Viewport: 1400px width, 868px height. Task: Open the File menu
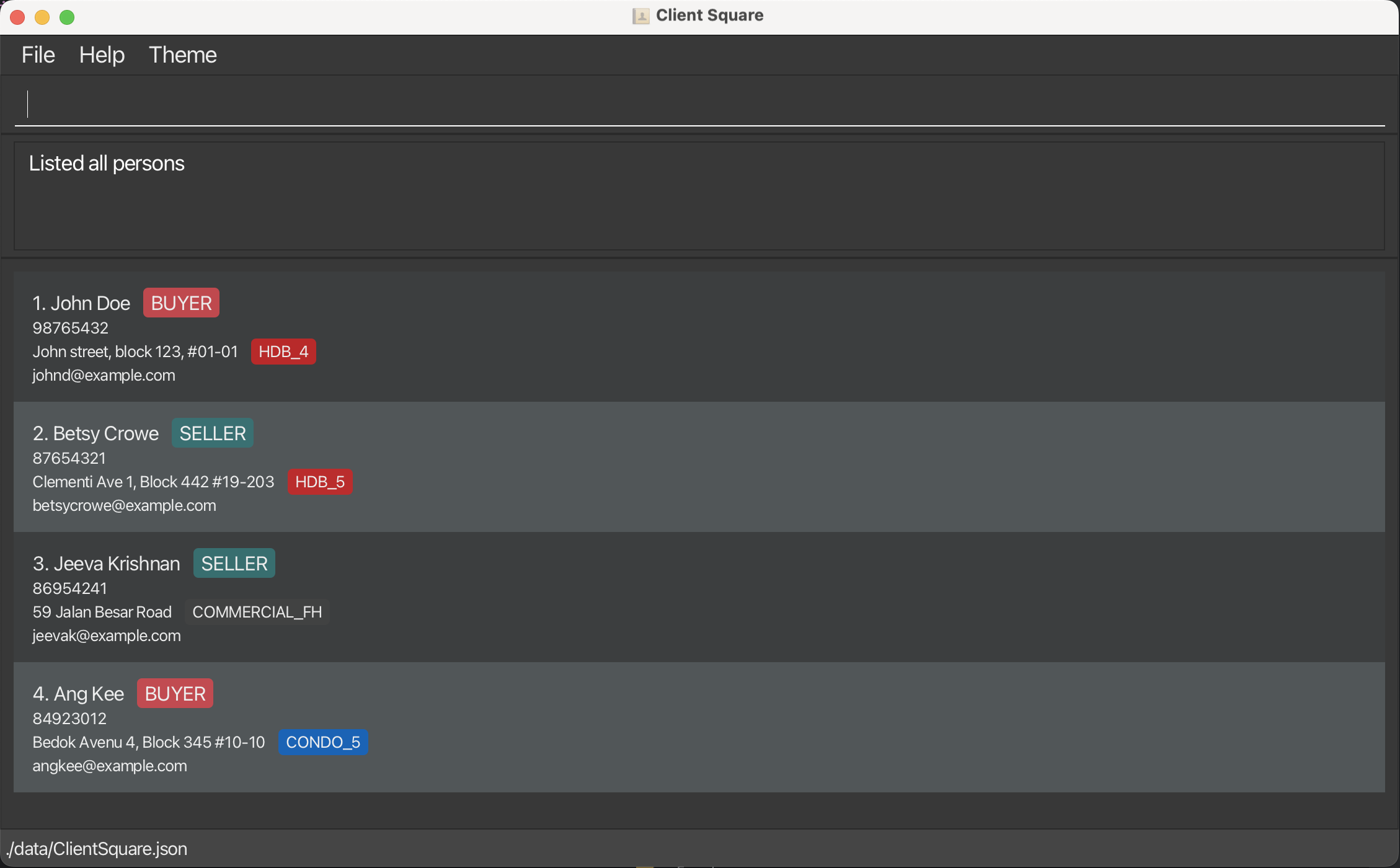pos(38,55)
